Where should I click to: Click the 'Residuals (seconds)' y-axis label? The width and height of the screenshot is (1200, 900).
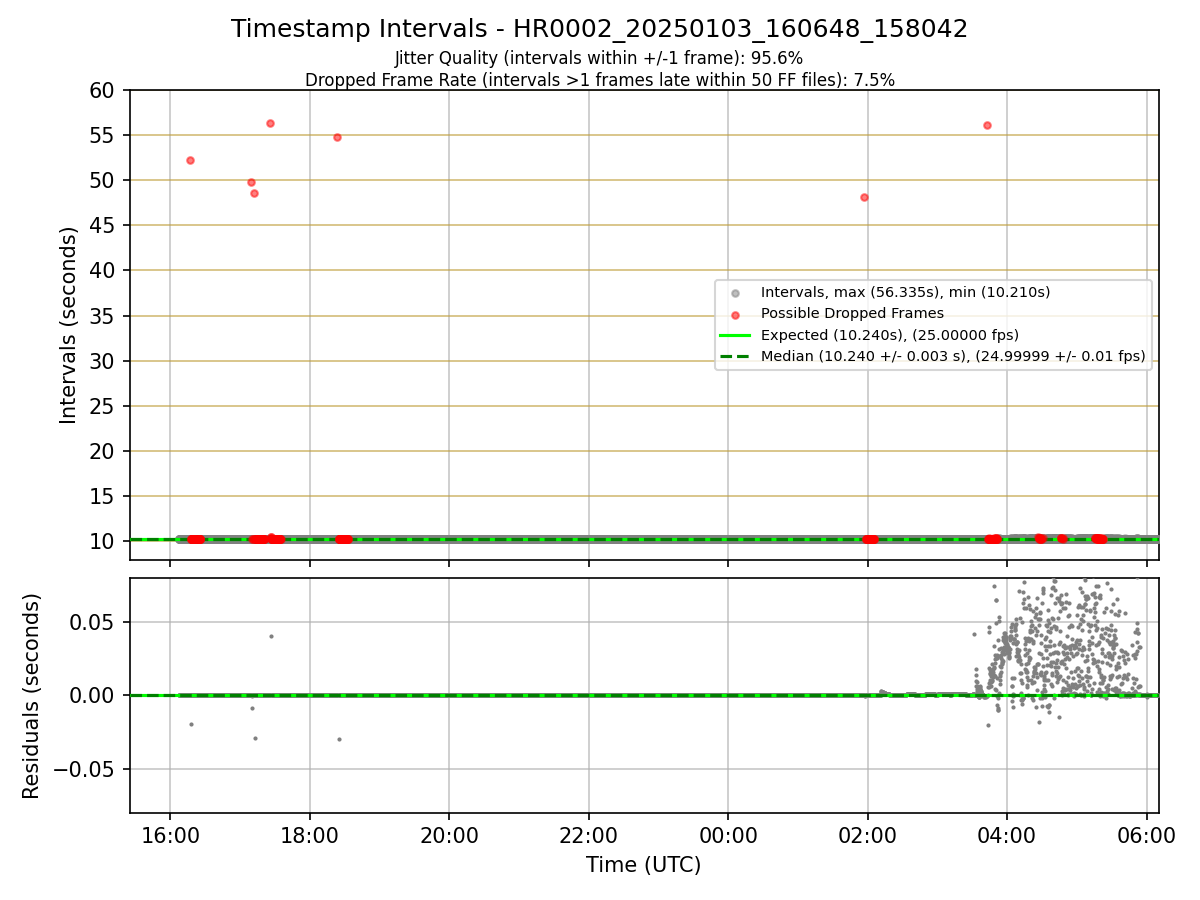[x=32, y=696]
